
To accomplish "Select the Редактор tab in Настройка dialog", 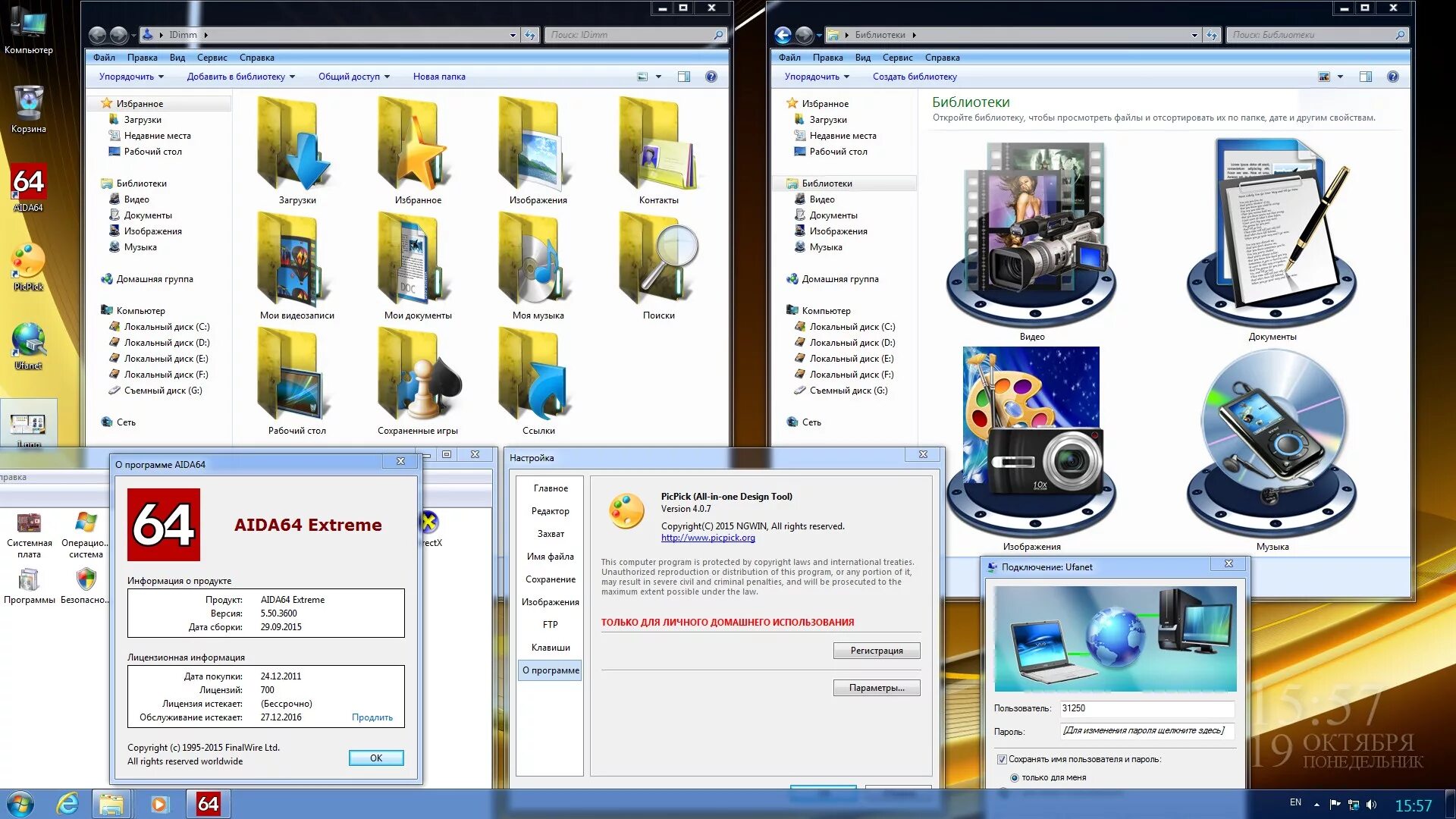I will pyautogui.click(x=550, y=511).
